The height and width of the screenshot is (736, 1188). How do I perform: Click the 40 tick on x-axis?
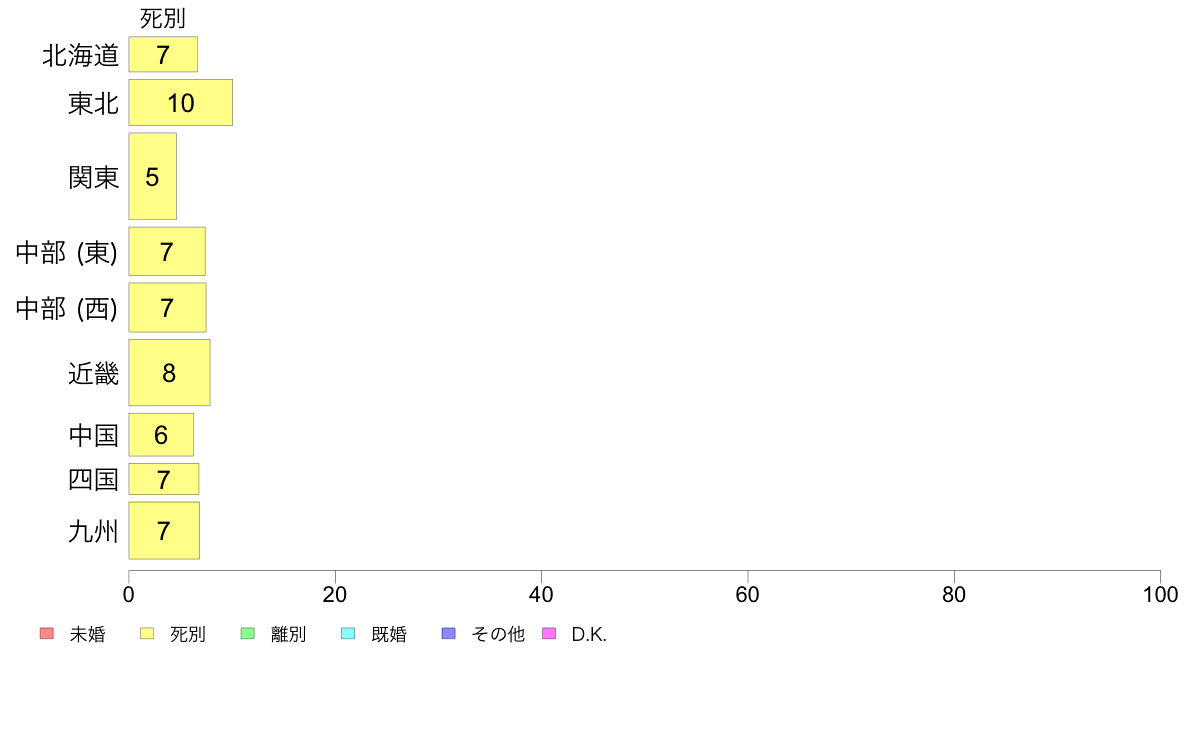pyautogui.click(x=541, y=594)
